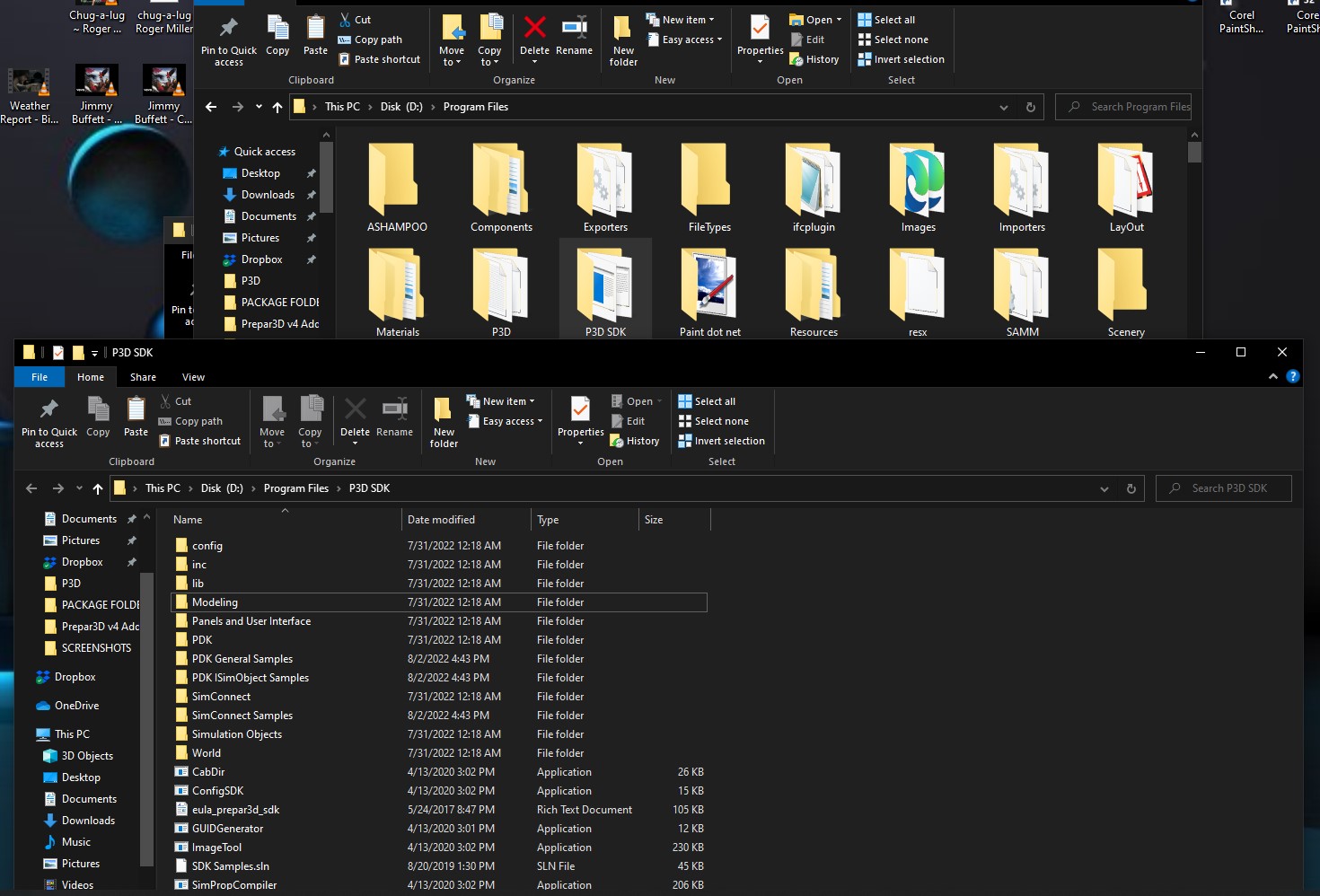Click the blue Help question mark icon
The height and width of the screenshot is (896, 1320).
click(x=1292, y=377)
